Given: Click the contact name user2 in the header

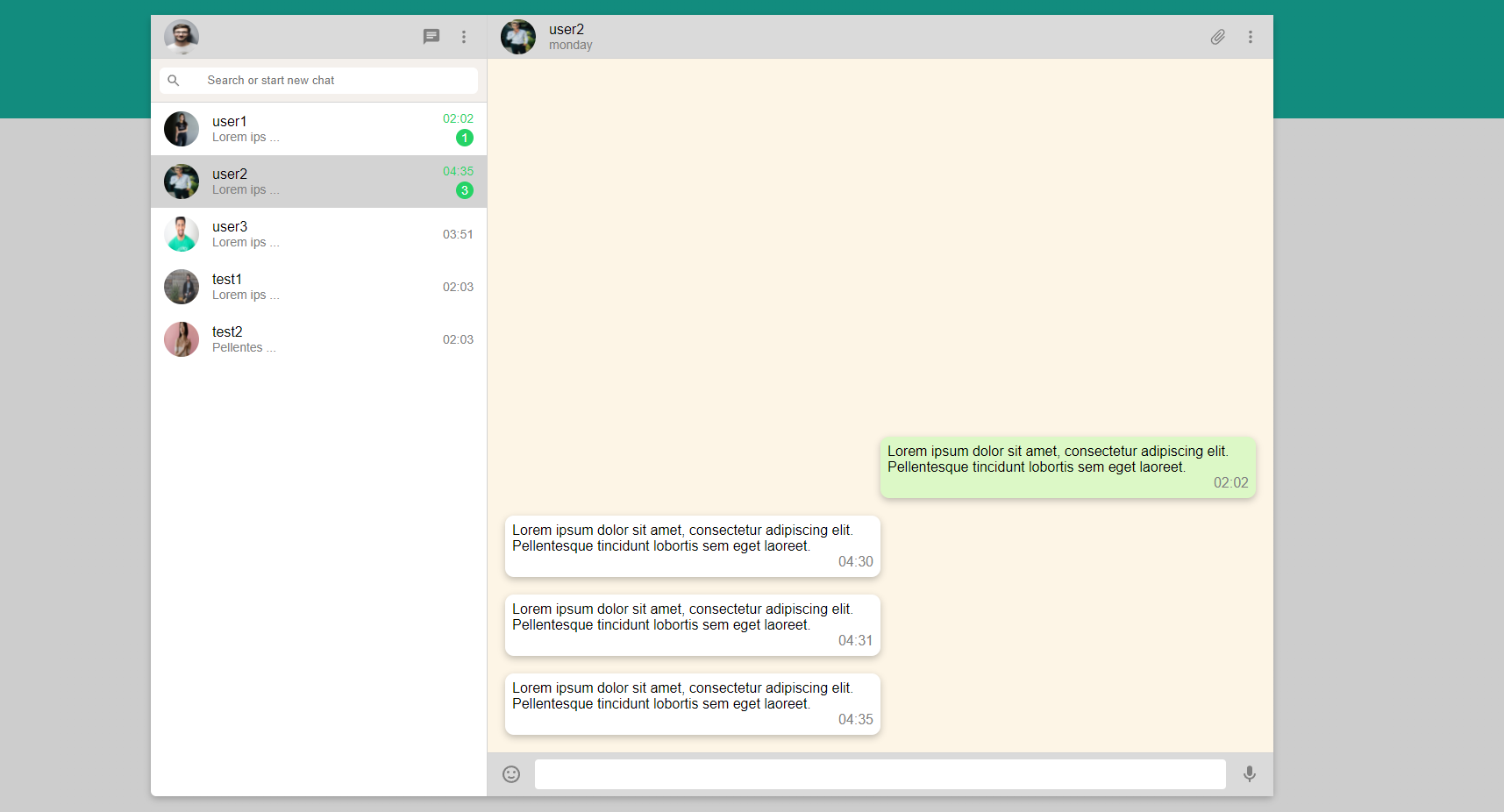Looking at the screenshot, I should click(567, 29).
